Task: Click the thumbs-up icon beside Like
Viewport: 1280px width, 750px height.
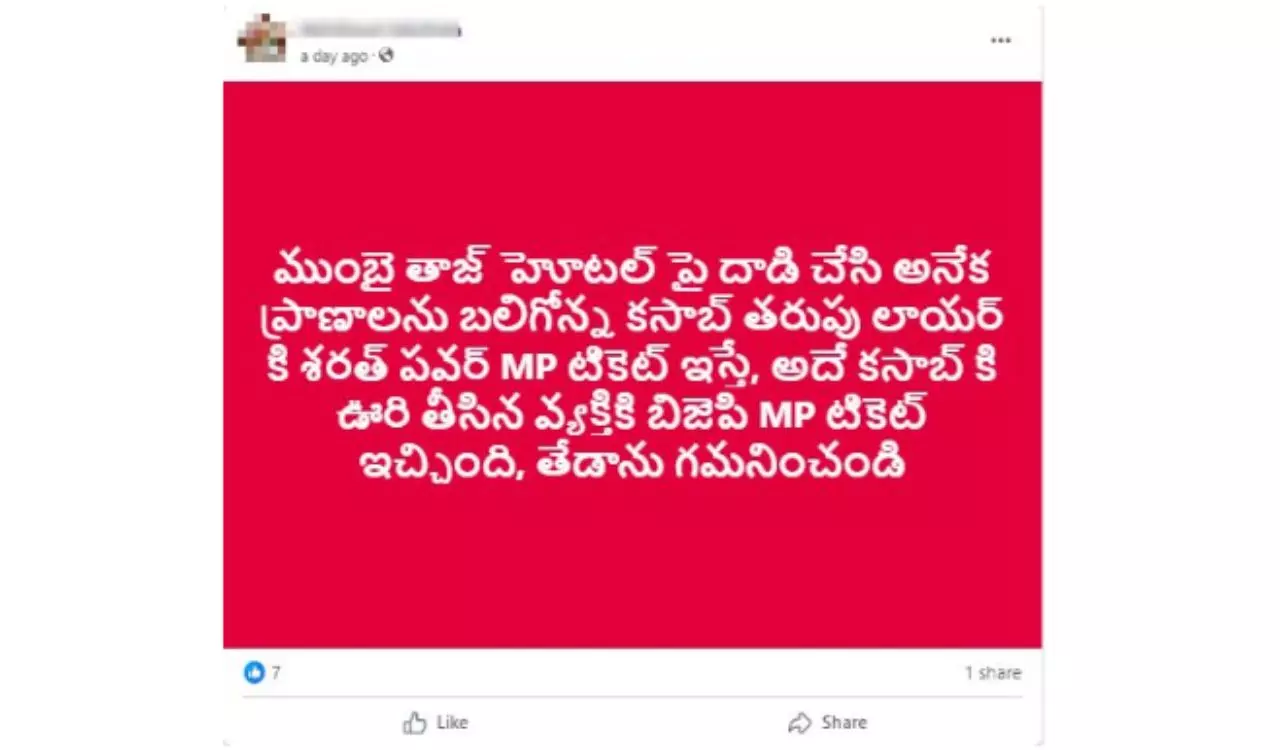Action: (x=415, y=722)
